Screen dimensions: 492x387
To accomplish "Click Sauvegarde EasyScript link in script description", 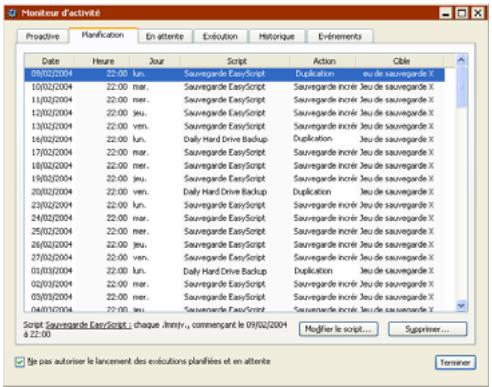I will [x=88, y=325].
